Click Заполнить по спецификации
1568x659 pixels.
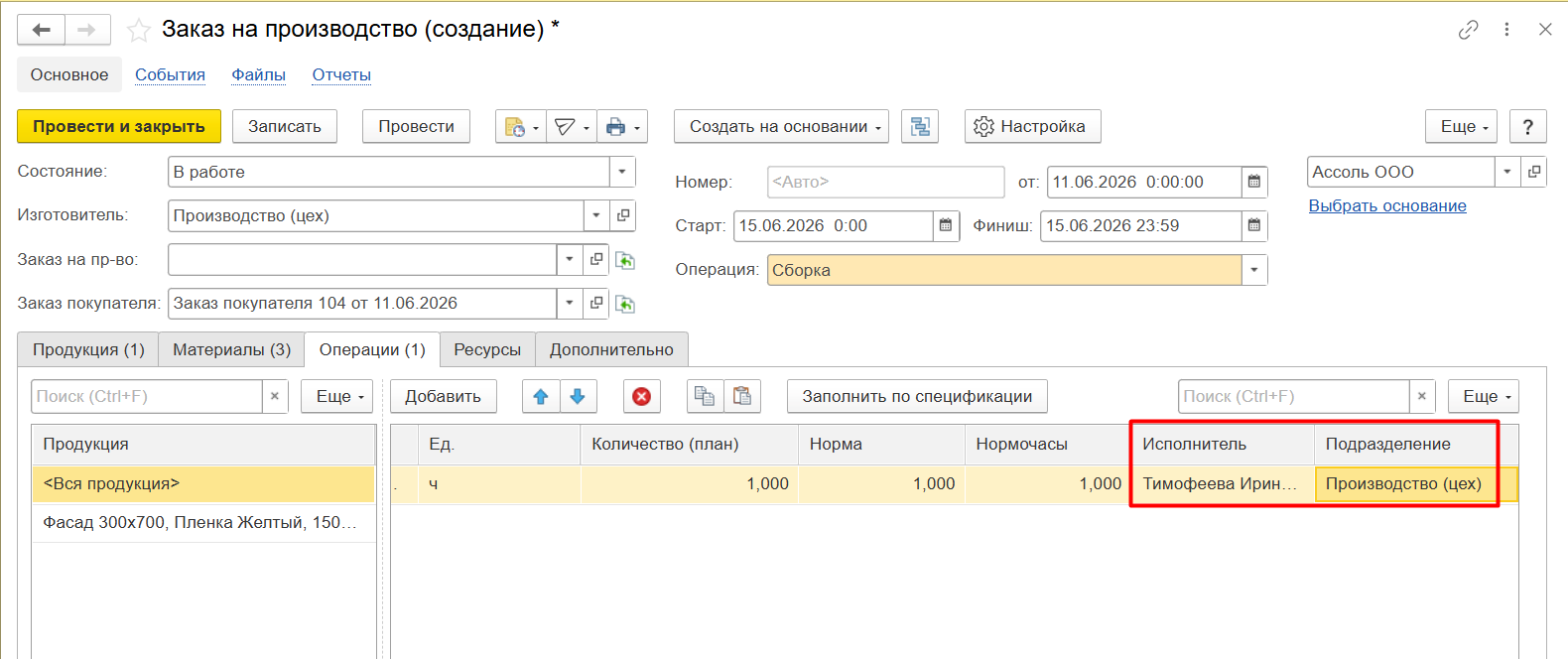917,396
